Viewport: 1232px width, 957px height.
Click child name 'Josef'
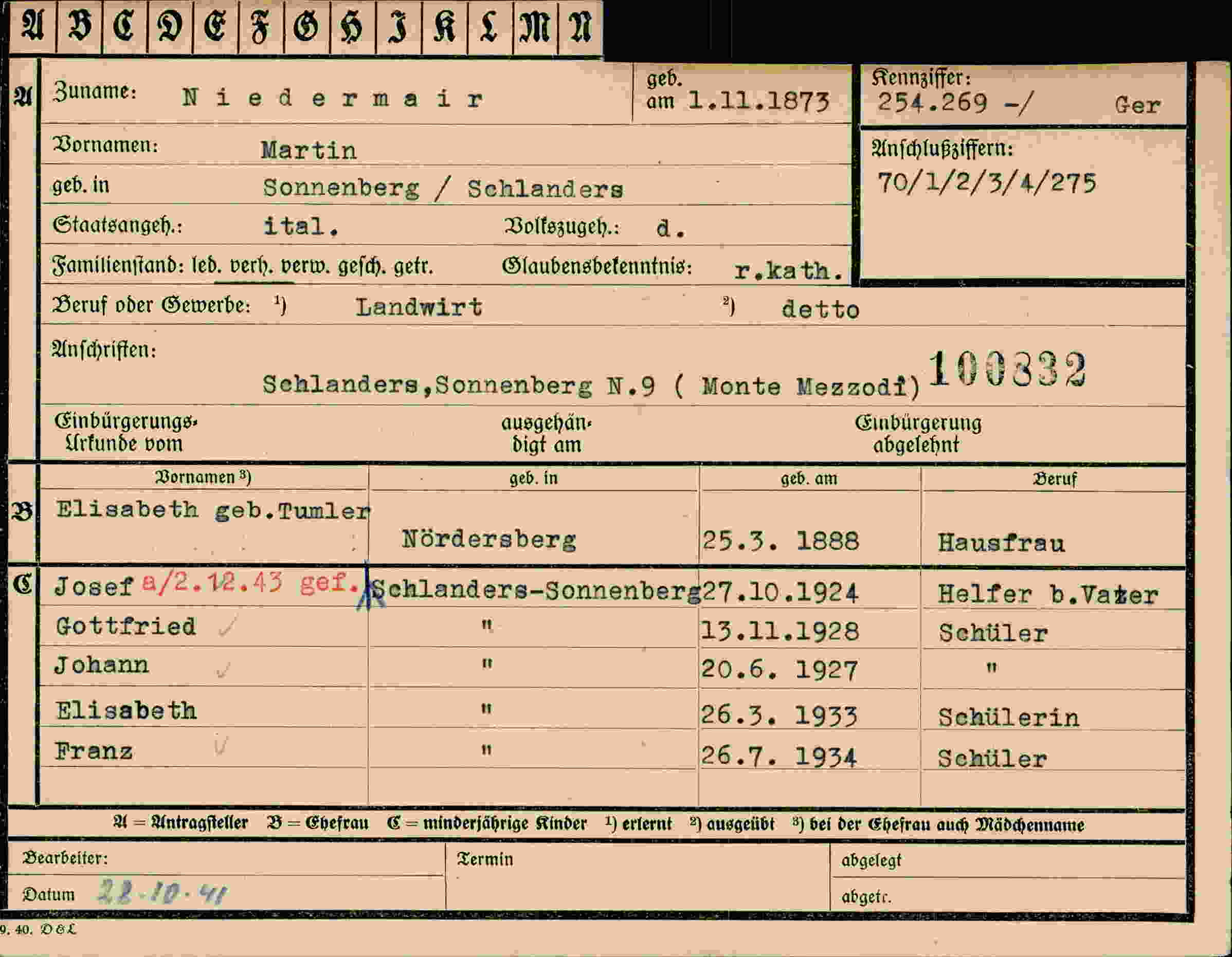(x=94, y=587)
